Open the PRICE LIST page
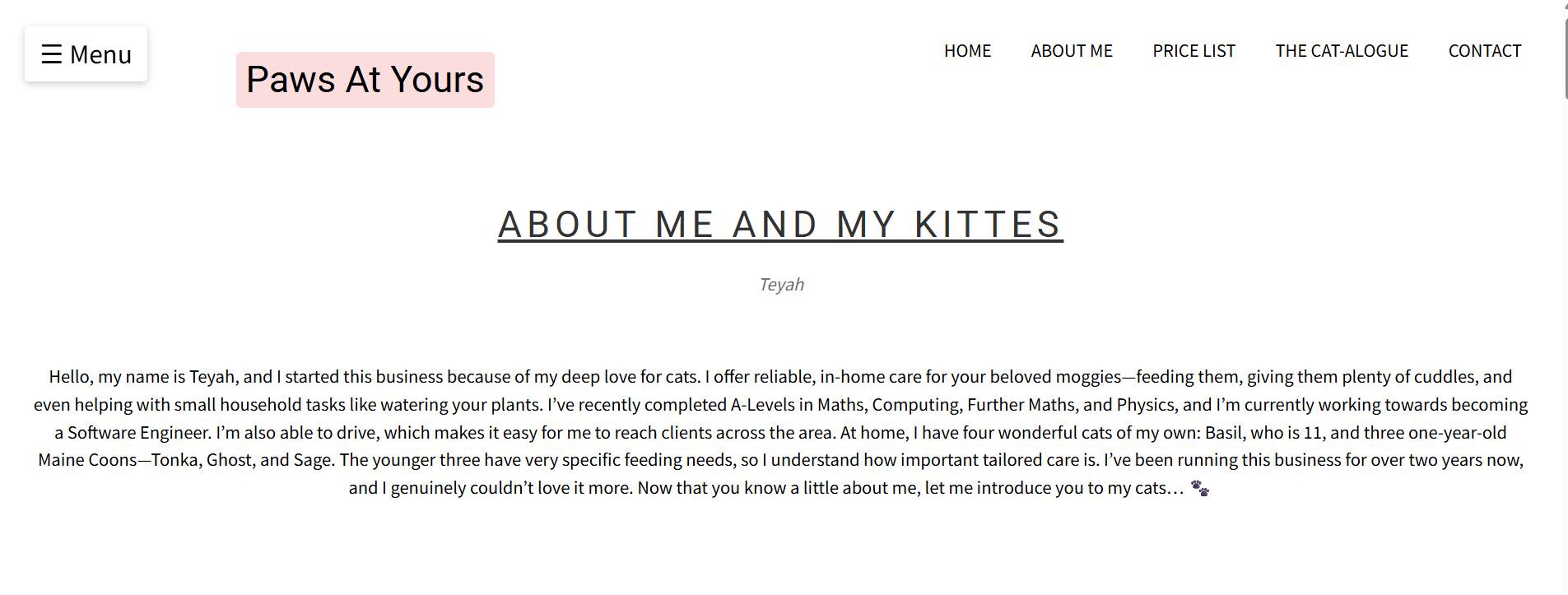 [1193, 51]
